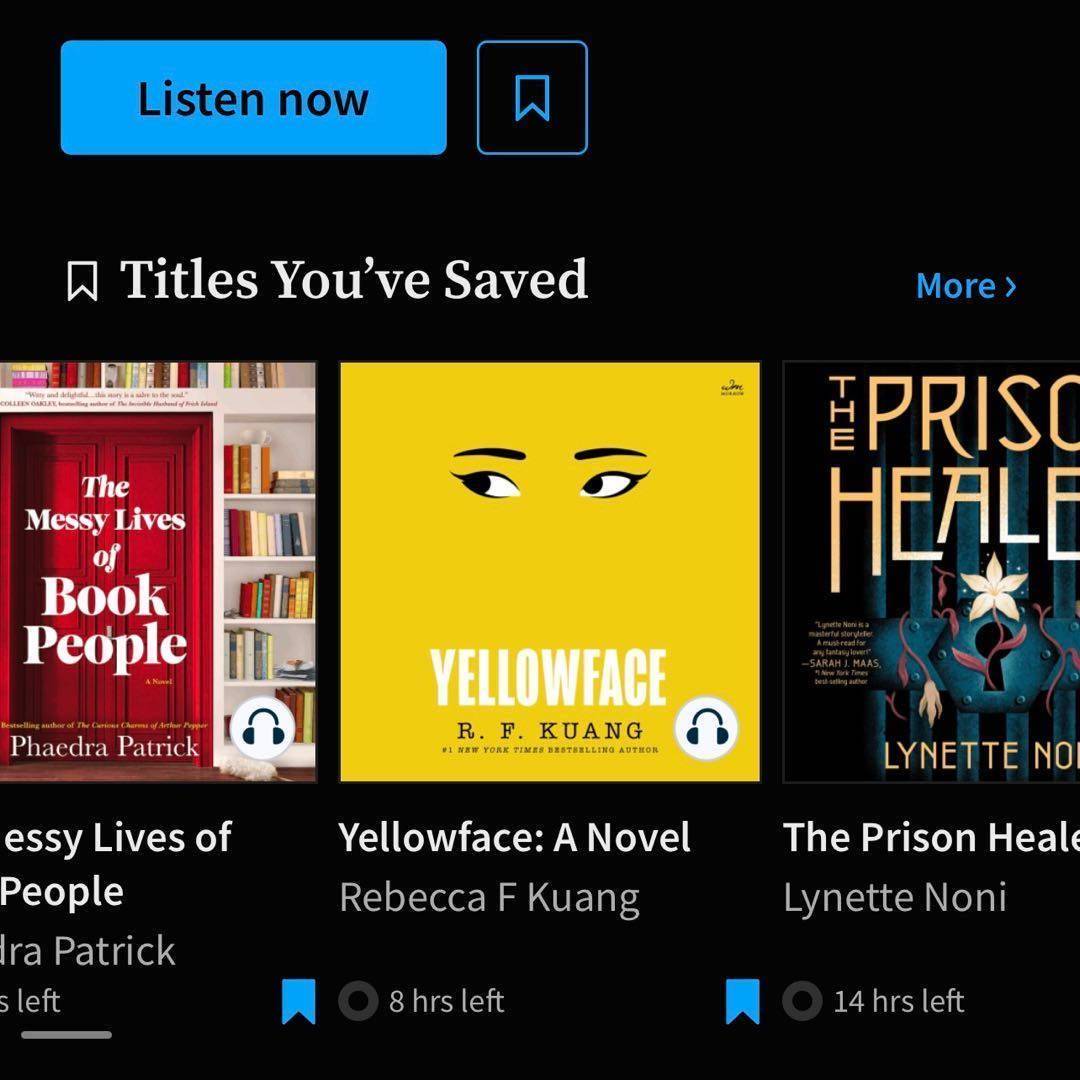Open More saved titles link

[x=966, y=286]
